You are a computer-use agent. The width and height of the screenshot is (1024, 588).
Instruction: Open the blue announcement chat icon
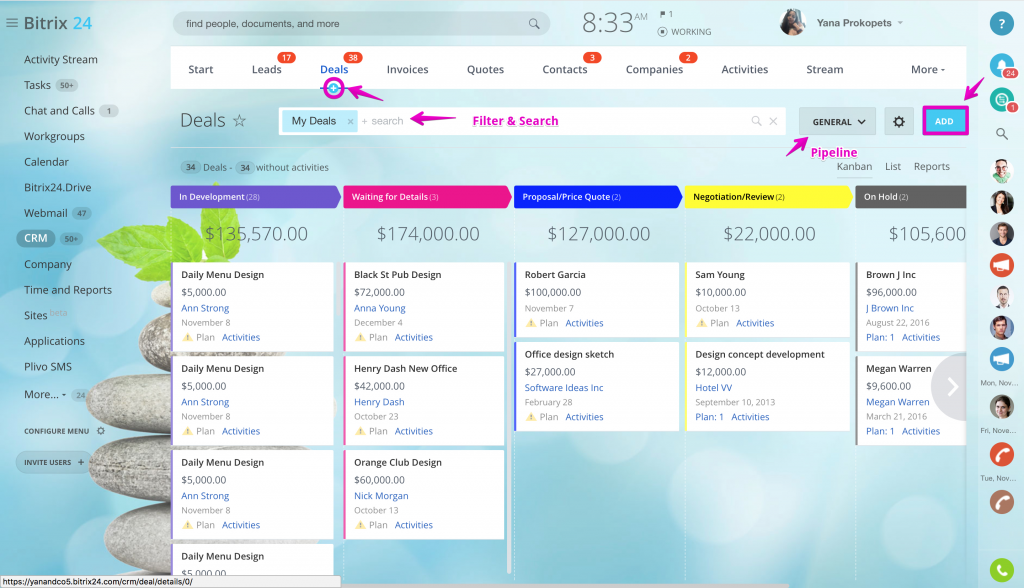click(x=1001, y=359)
